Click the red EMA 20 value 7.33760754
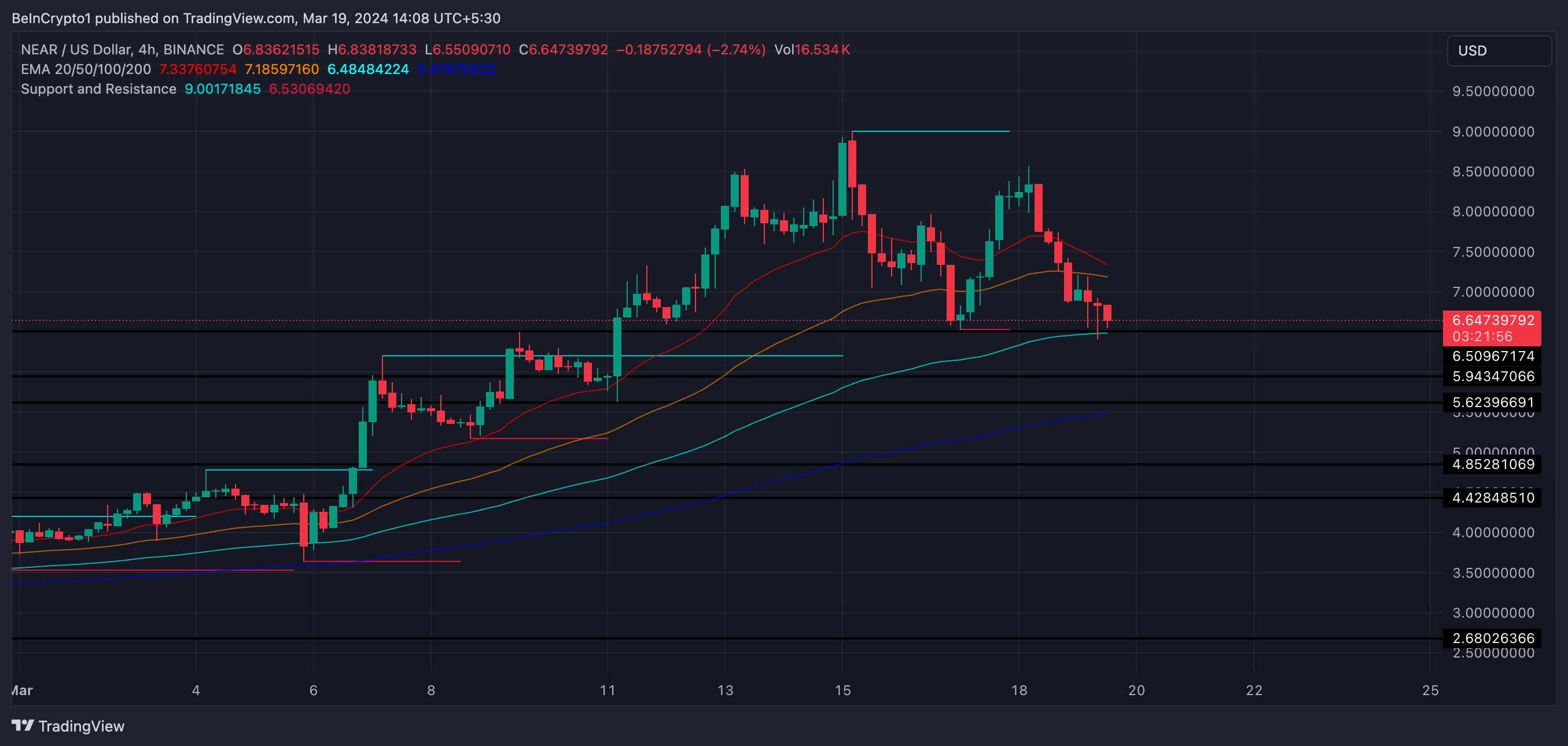The image size is (1568, 746). click(x=197, y=69)
